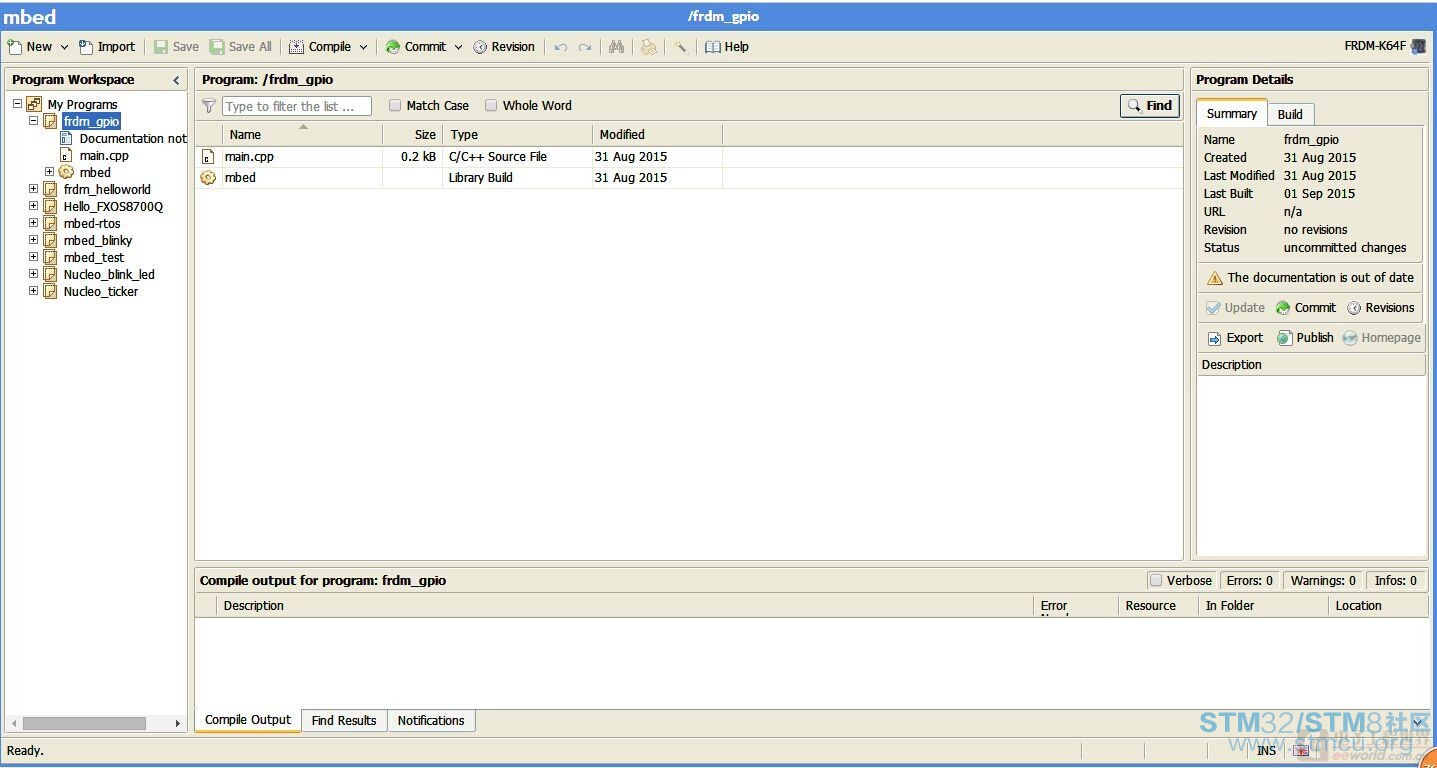The height and width of the screenshot is (768, 1437).
Task: Click Update in Program Details
Action: 1235,308
